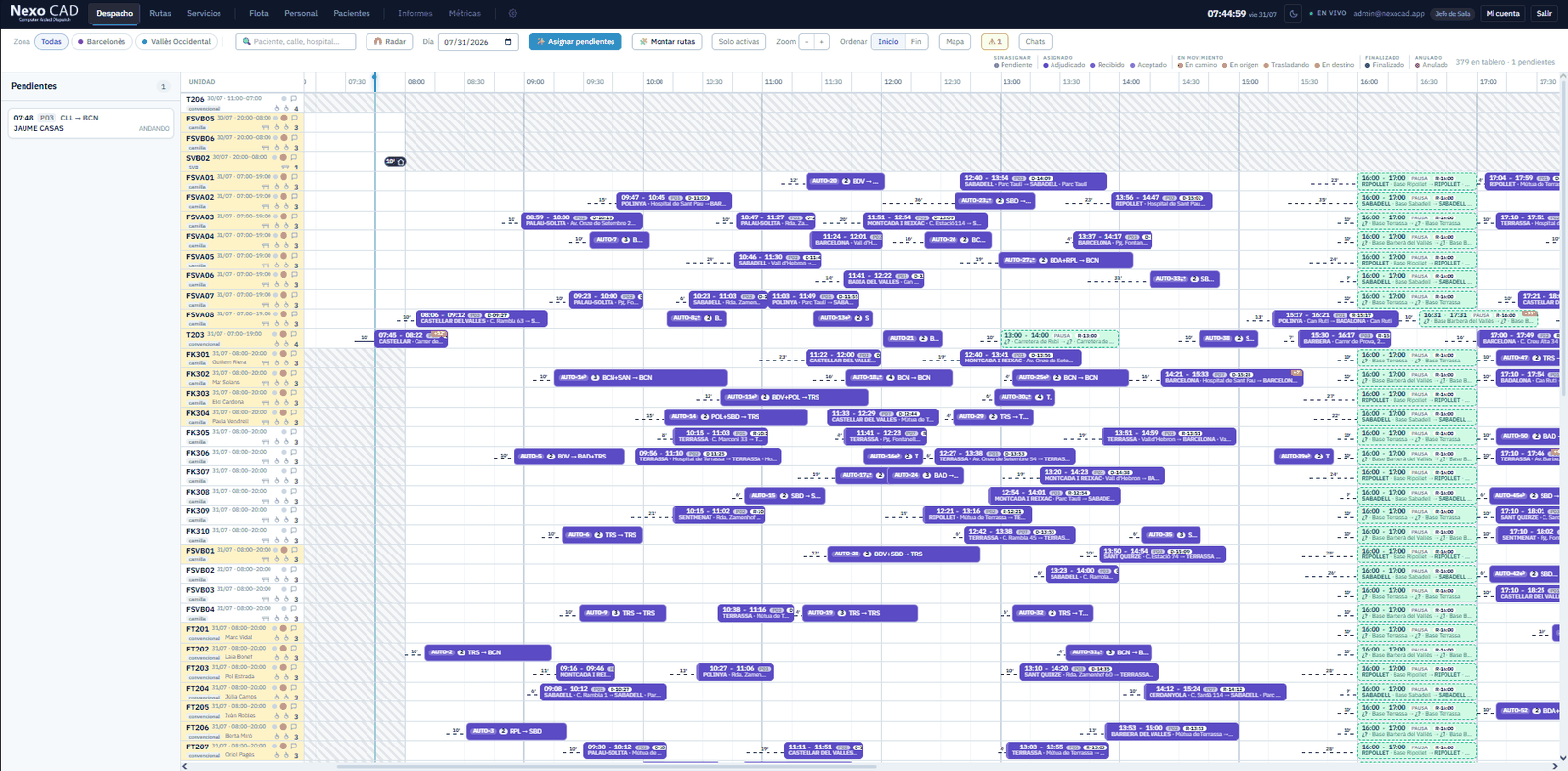
Task: Zoom in the timeline with plus
Action: 821,42
